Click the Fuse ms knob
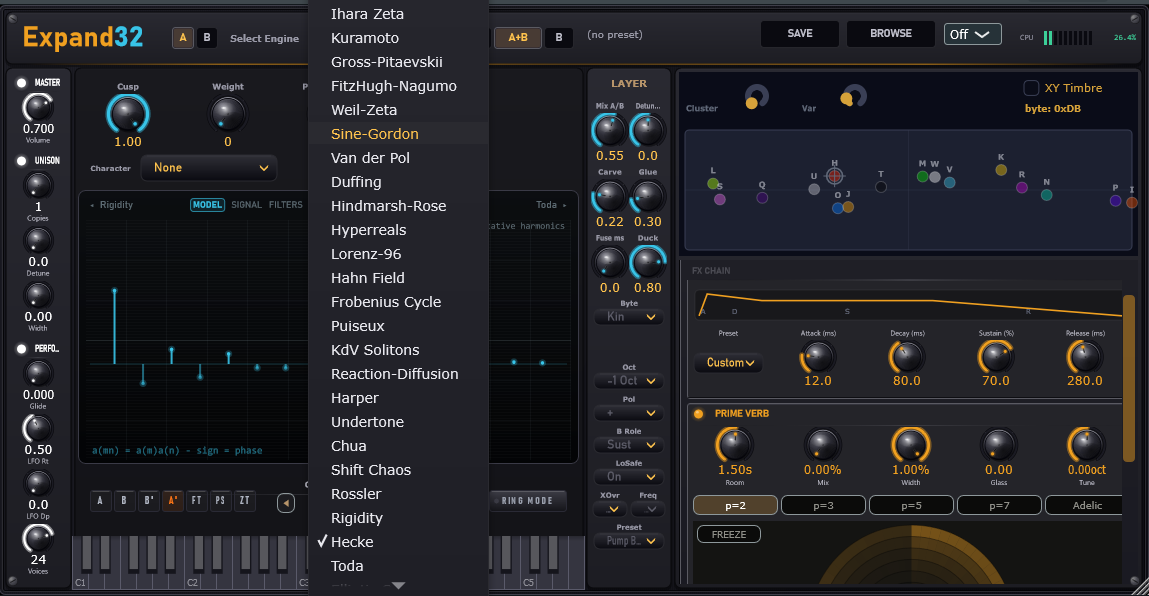The height and width of the screenshot is (596, 1149). (609, 262)
